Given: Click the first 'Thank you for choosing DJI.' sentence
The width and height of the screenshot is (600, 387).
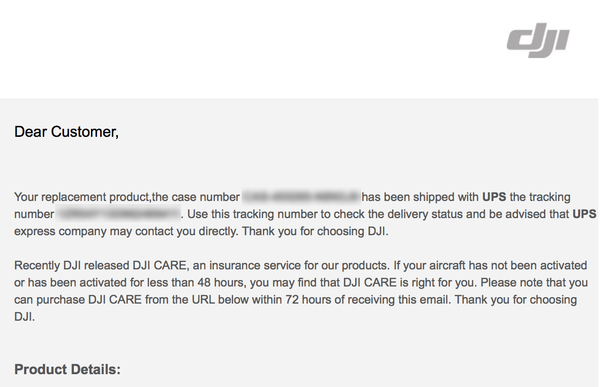Looking at the screenshot, I should pyautogui.click(x=315, y=231).
